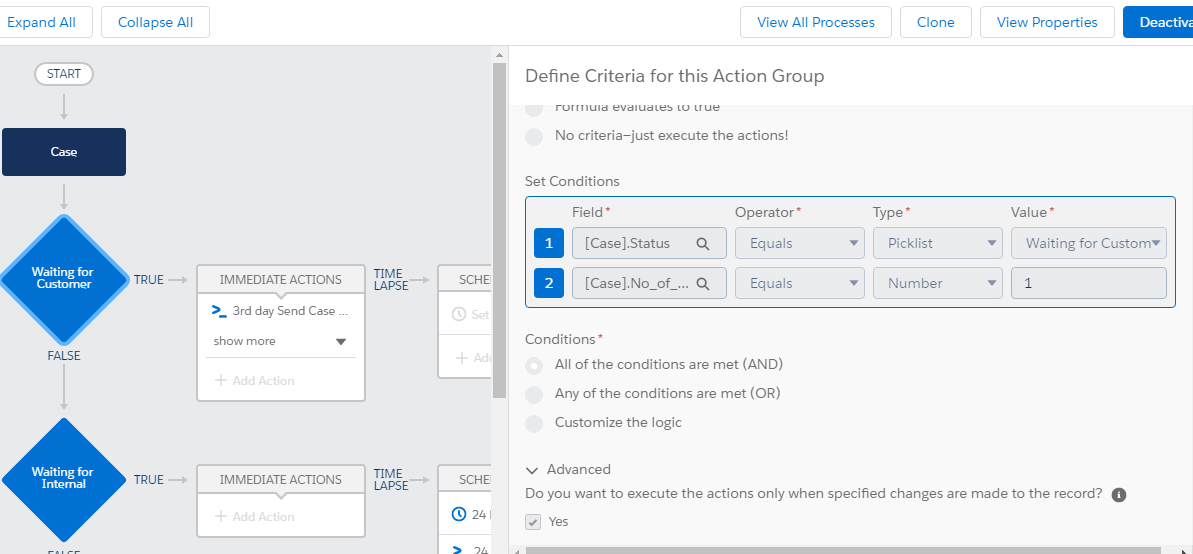Toggle the Yes checkbox under Advanced
This screenshot has width=1193, height=554.
pyautogui.click(x=534, y=521)
